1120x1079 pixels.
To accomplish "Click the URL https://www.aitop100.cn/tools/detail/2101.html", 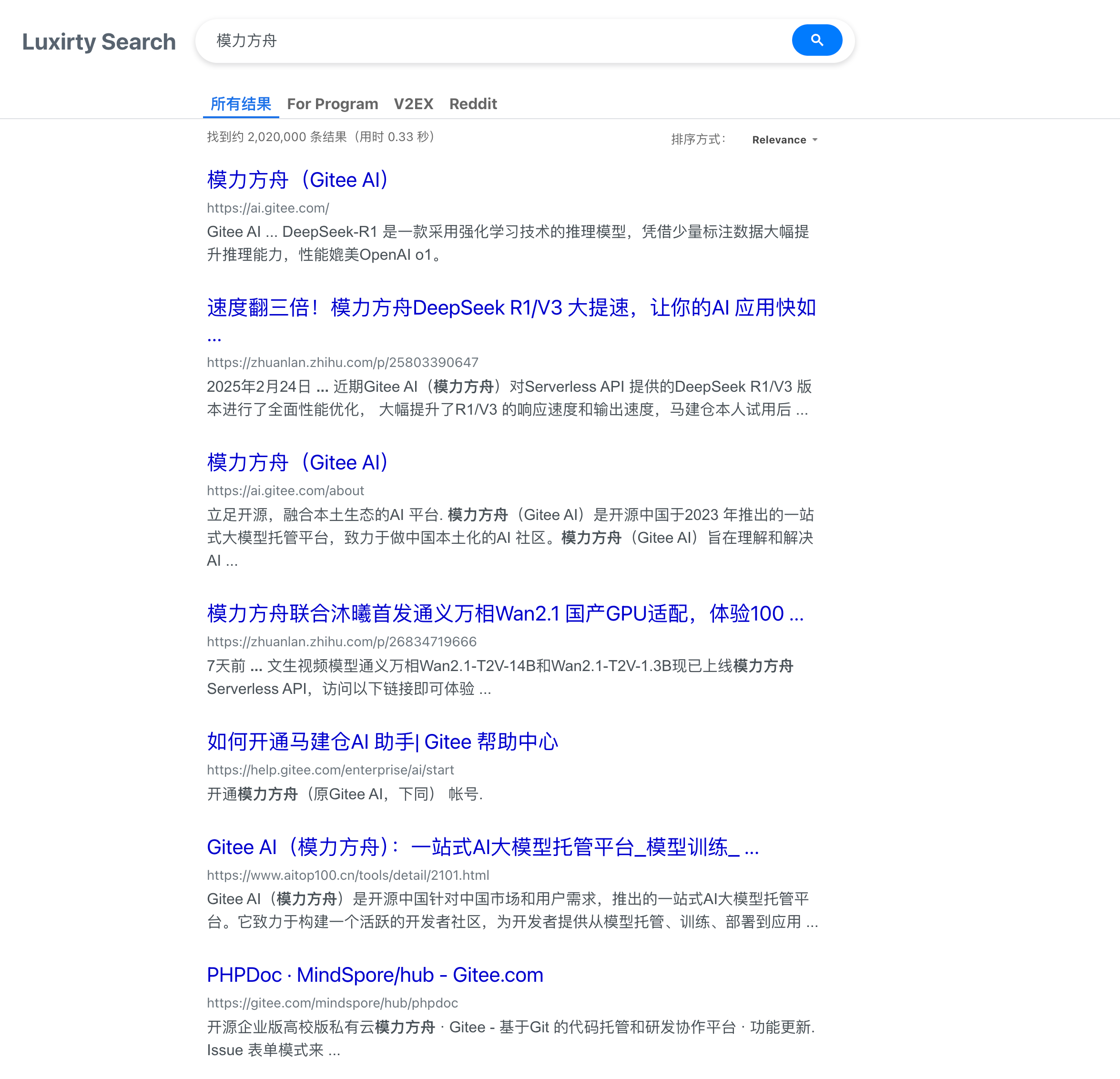I will click(x=348, y=875).
